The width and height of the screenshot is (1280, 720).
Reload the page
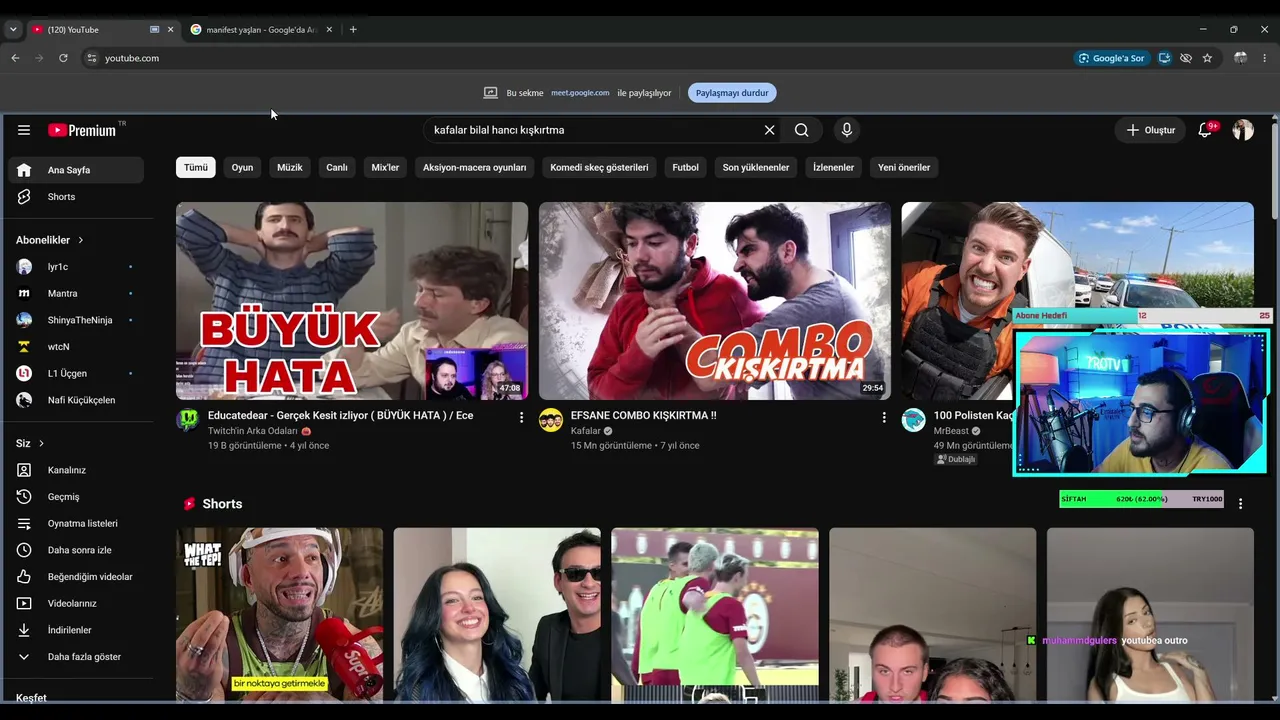63,58
